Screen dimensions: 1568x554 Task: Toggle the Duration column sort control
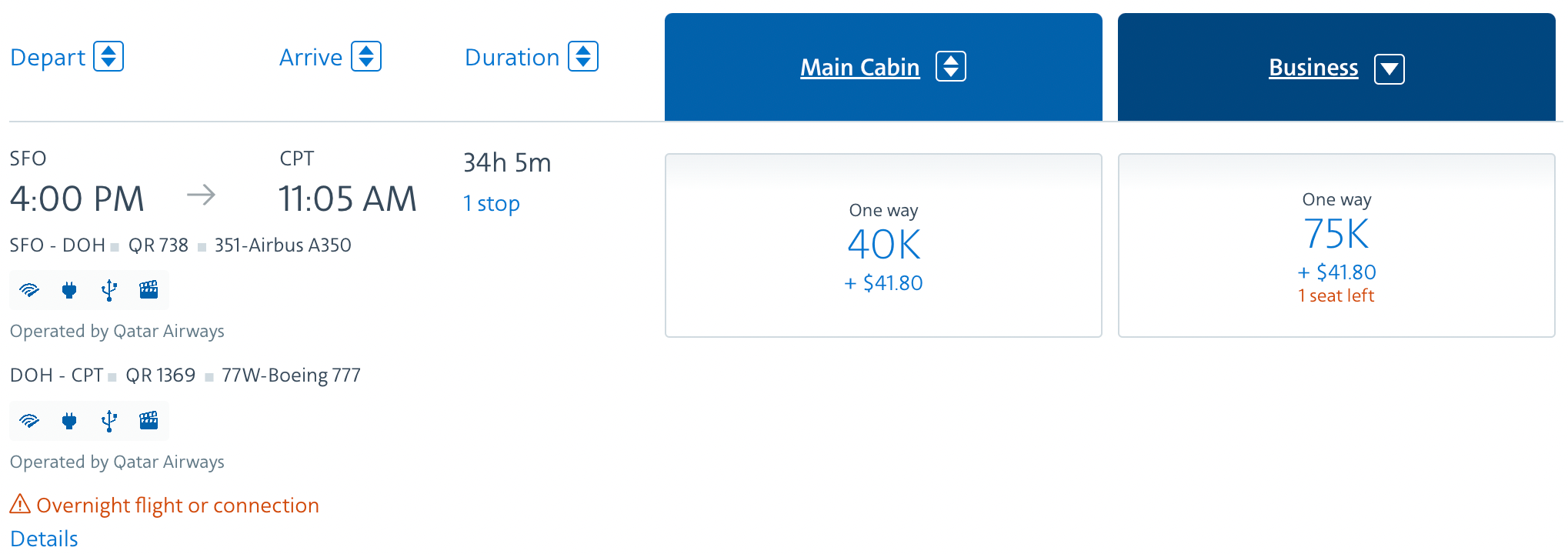(583, 56)
